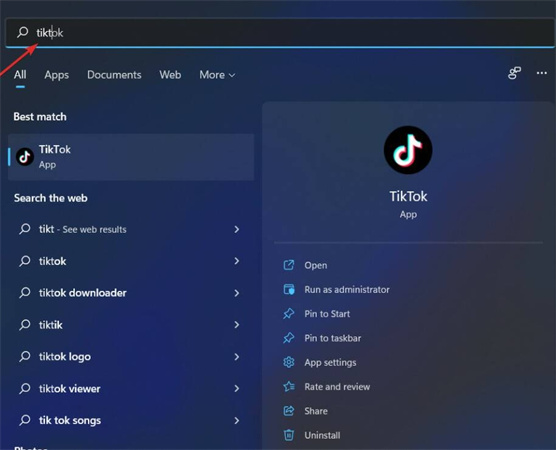556x450 pixels.
Task: Click search icon beside 'tiktok downloader'
Action: tap(24, 293)
